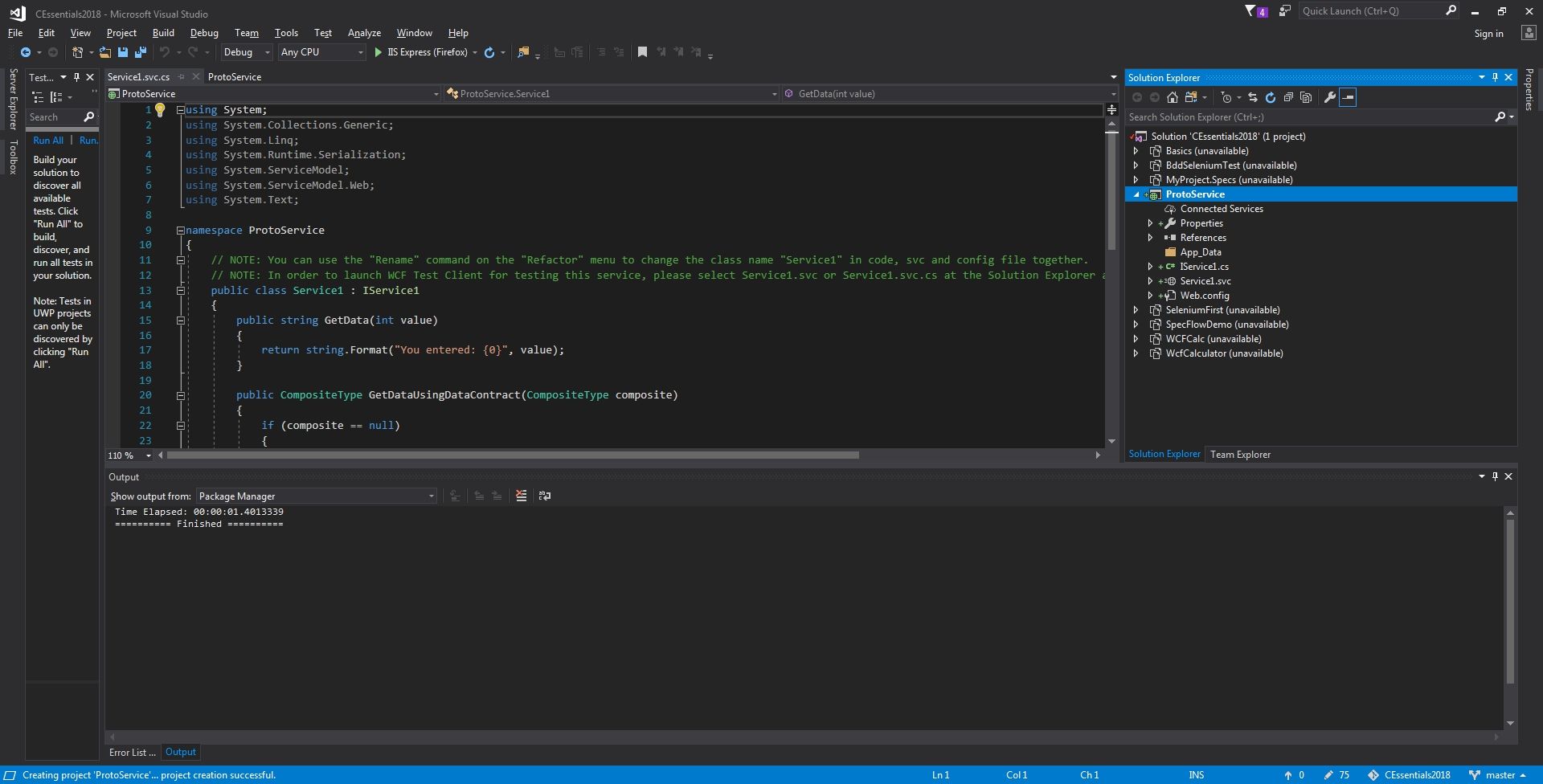Open the GetData member navigation dropdown
1543x784 pixels.
(x=950, y=94)
